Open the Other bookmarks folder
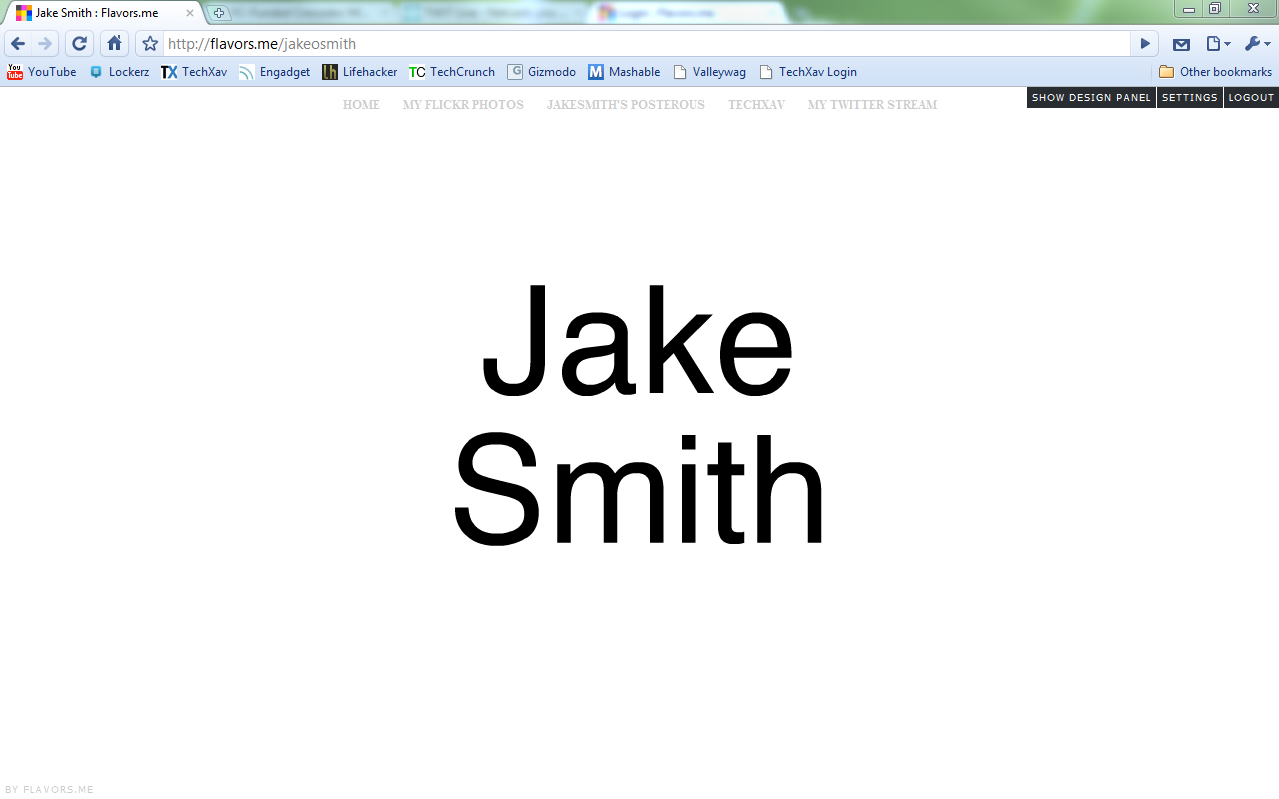The height and width of the screenshot is (799, 1279). (1215, 72)
